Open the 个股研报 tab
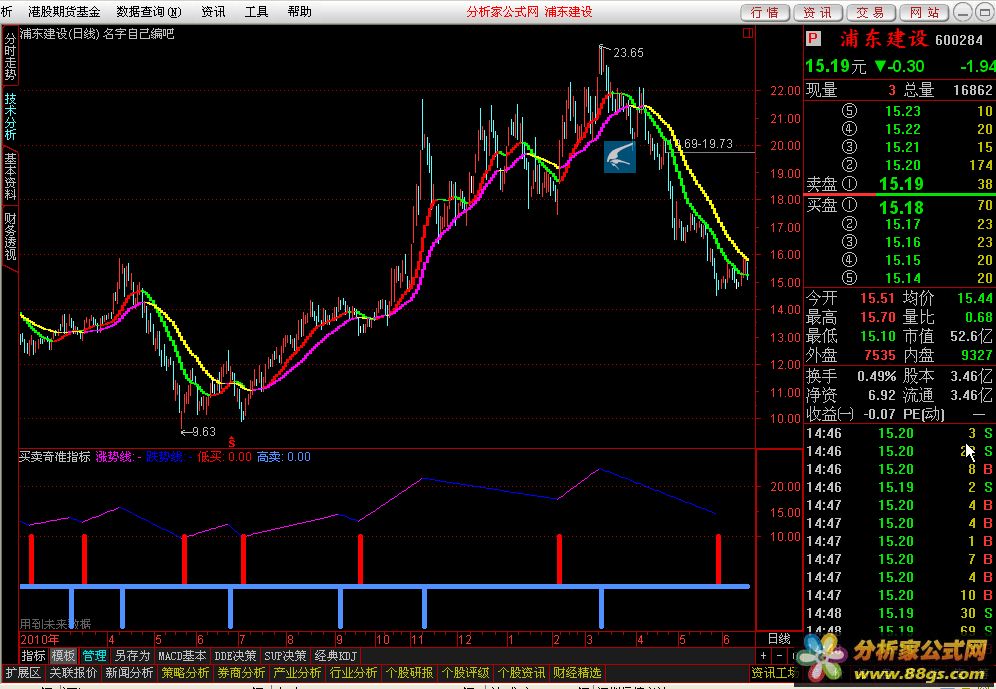The width and height of the screenshot is (996, 689). [x=408, y=672]
